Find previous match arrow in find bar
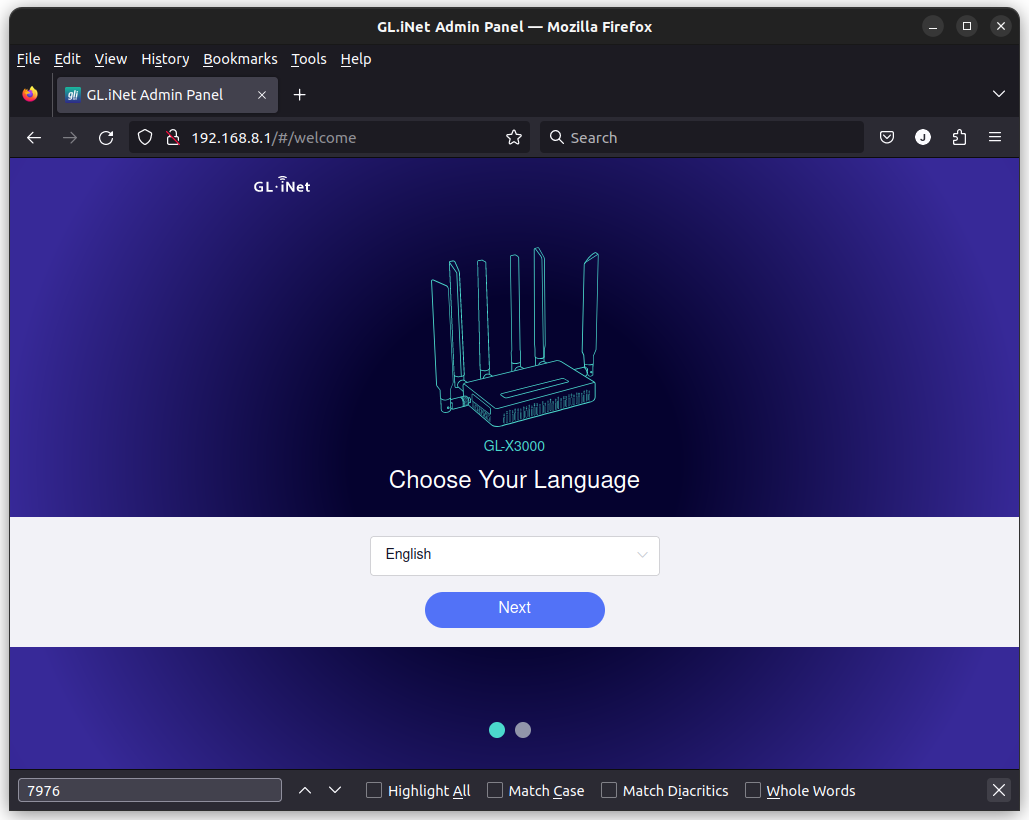The image size is (1029, 820). tap(304, 790)
